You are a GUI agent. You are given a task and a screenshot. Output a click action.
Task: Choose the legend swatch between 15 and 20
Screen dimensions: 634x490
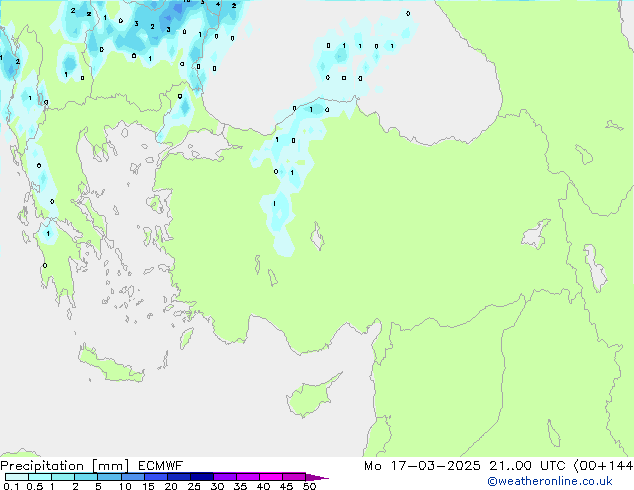[156, 477]
